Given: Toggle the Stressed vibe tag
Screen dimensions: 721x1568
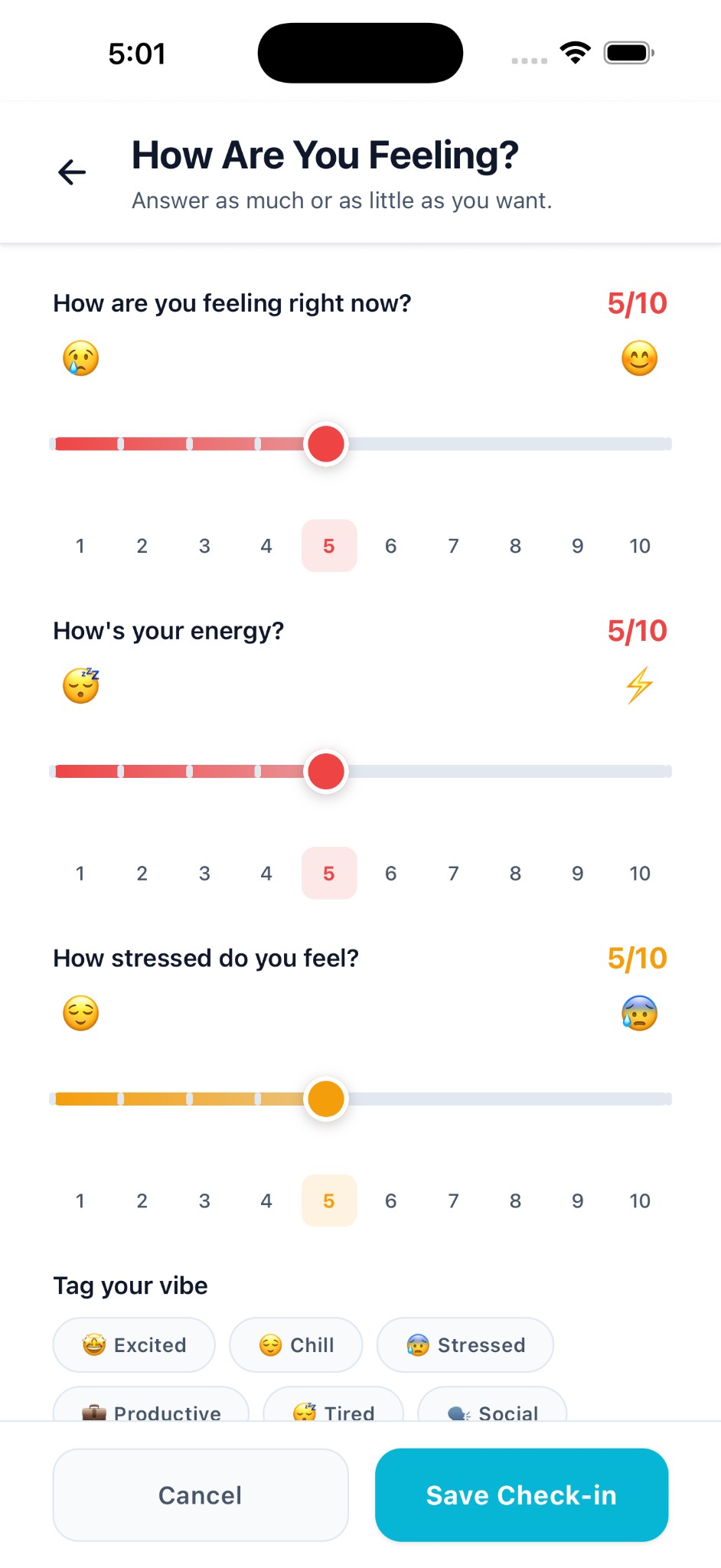Looking at the screenshot, I should coord(465,1344).
